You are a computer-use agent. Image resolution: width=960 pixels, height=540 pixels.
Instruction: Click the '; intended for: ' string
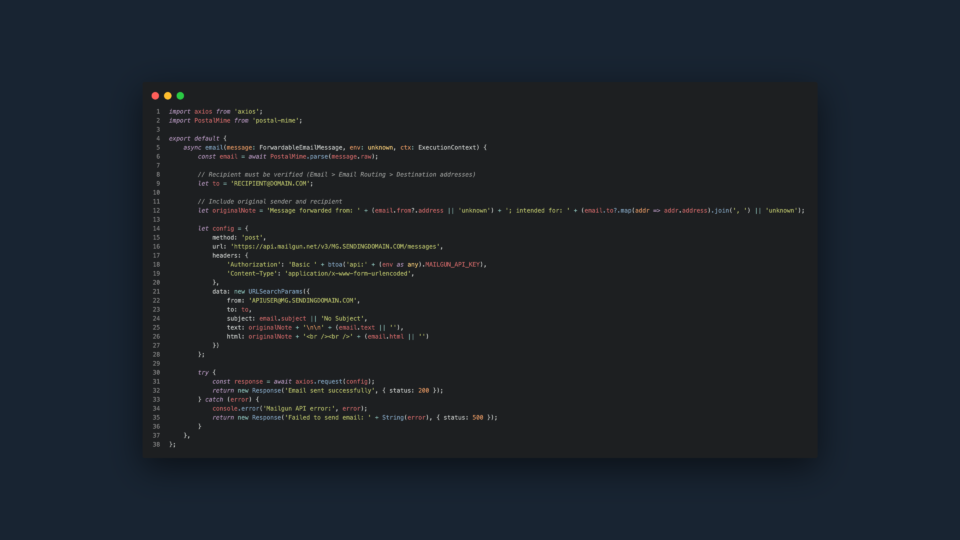tap(538, 211)
